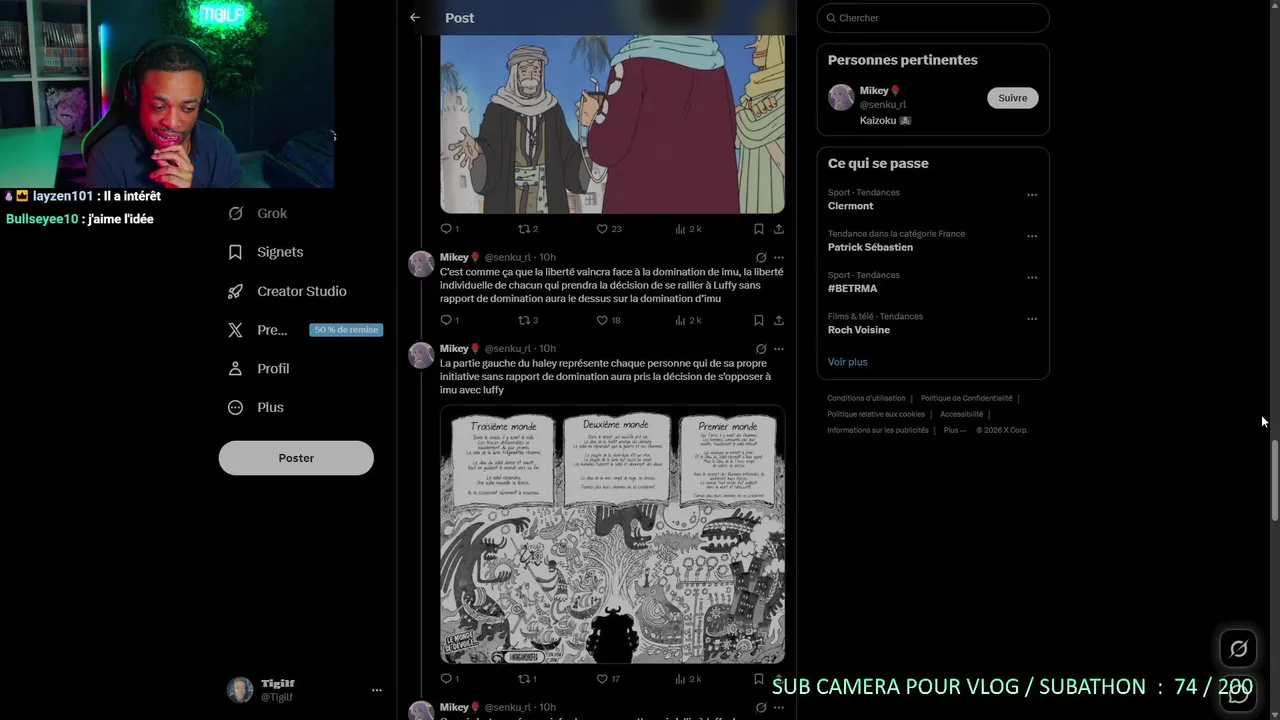The width and height of the screenshot is (1280, 720).
Task: Open more options for the Clermont trend
Action: click(x=1032, y=195)
